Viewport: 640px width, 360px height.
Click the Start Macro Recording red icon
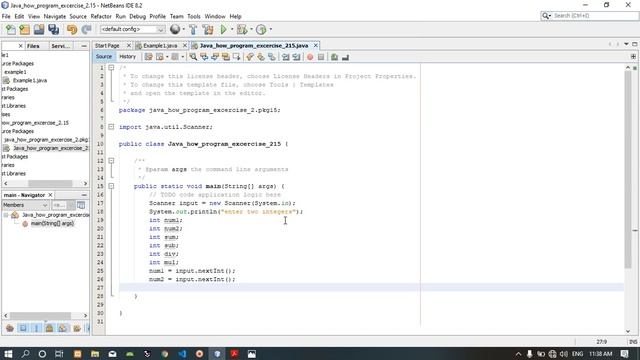310,57
